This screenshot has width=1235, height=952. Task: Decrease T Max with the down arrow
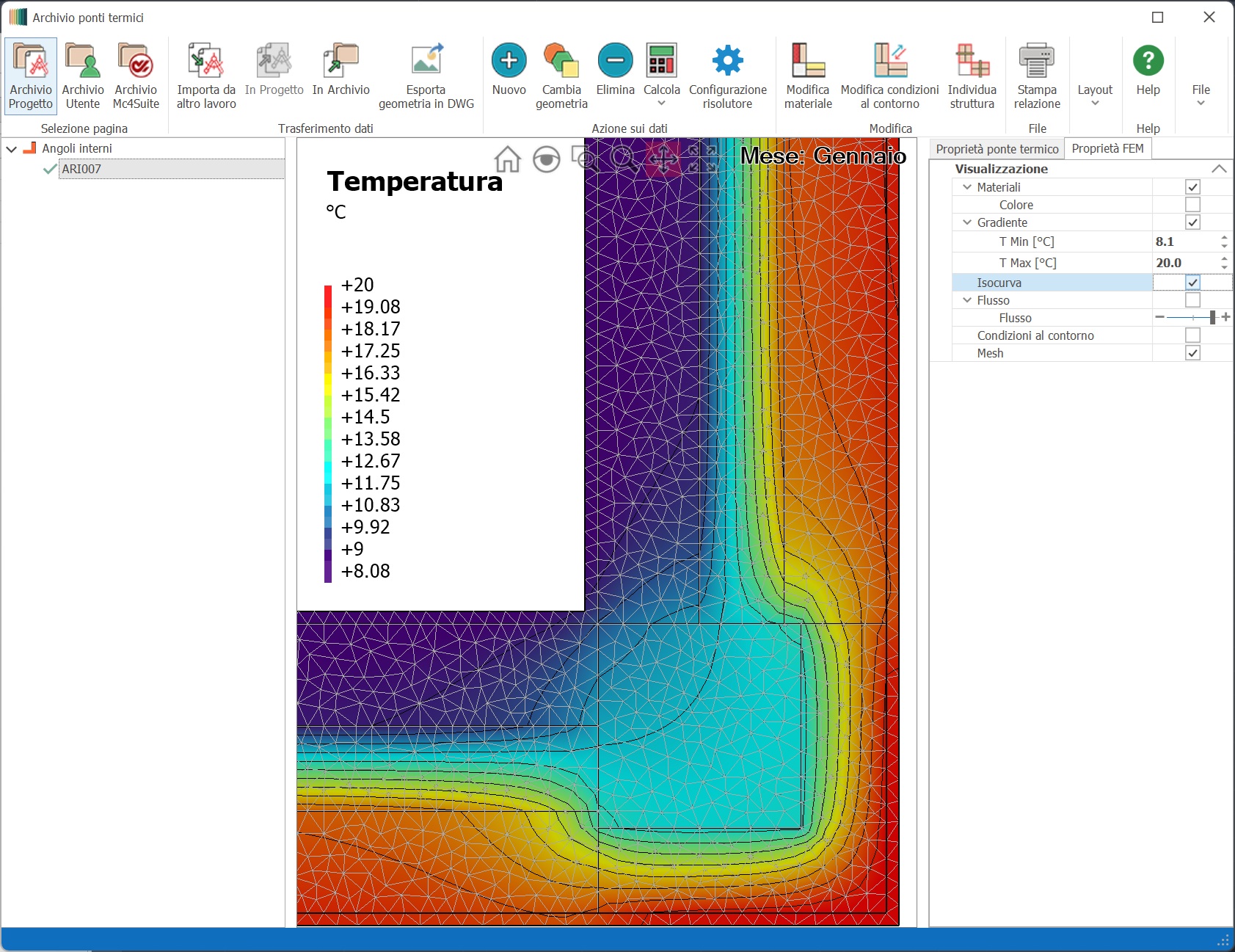[1224, 267]
